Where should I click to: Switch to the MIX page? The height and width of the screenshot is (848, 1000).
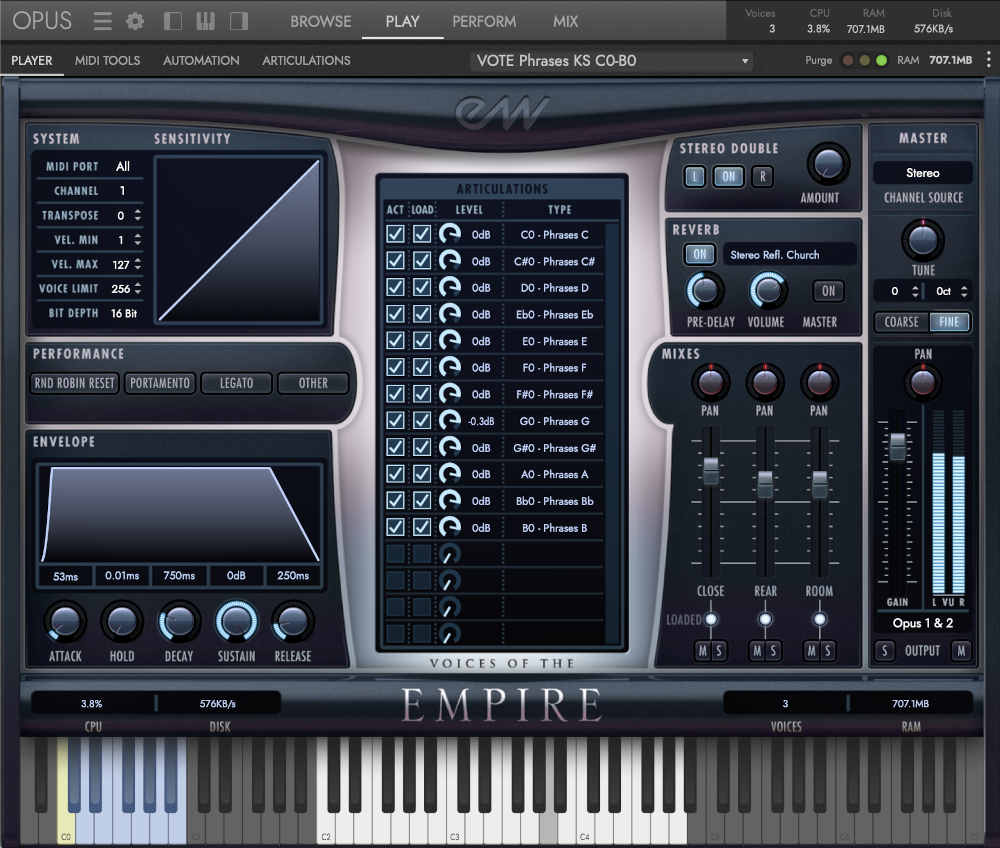[x=565, y=21]
